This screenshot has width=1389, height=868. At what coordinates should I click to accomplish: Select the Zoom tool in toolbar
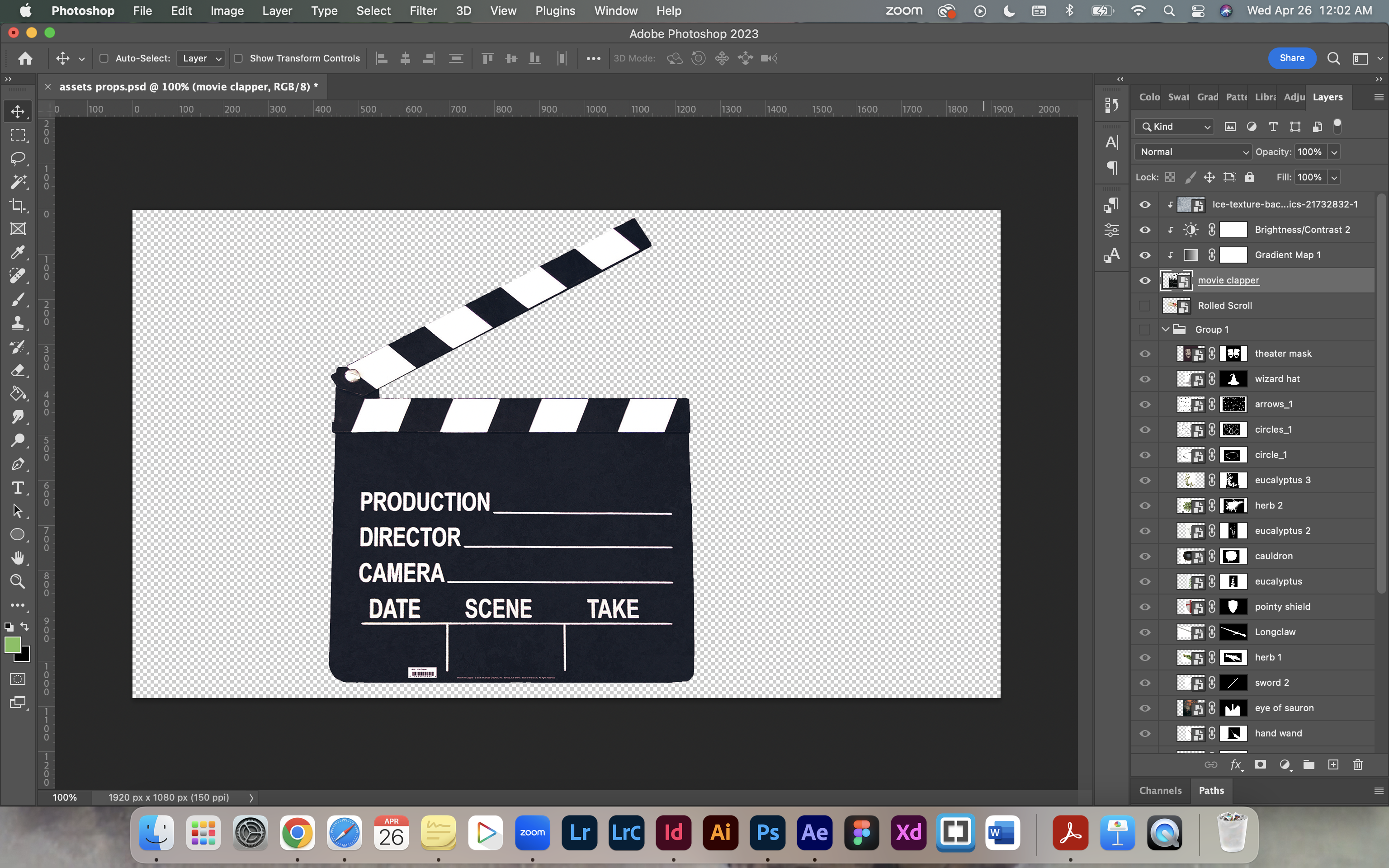click(18, 581)
